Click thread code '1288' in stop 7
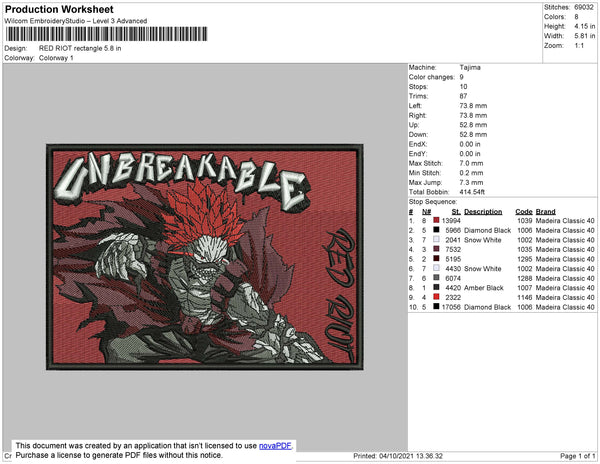The height and width of the screenshot is (464, 600). point(525,278)
